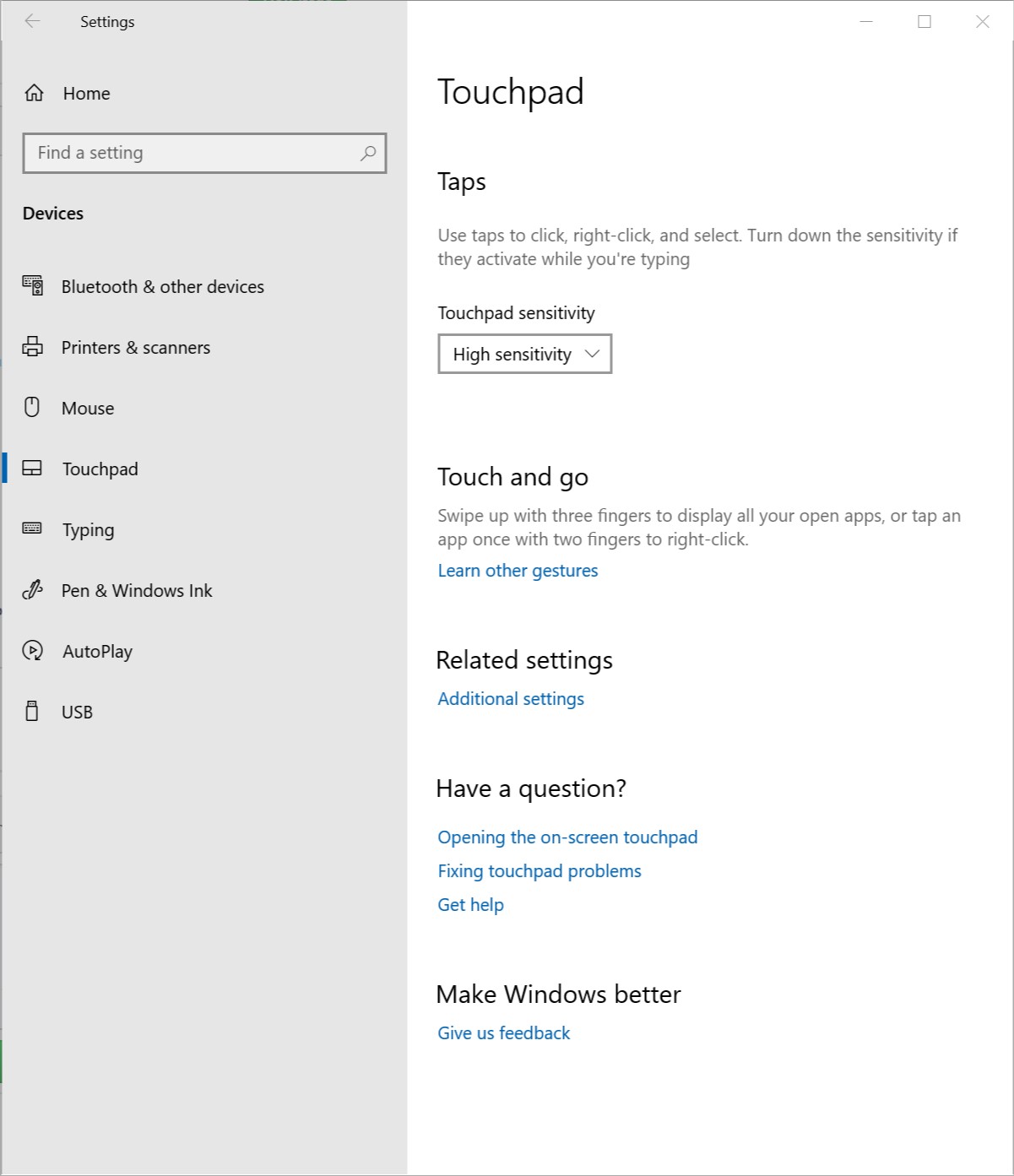Click the Get help link
Screen dimensions: 1014x1176
[x=470, y=905]
